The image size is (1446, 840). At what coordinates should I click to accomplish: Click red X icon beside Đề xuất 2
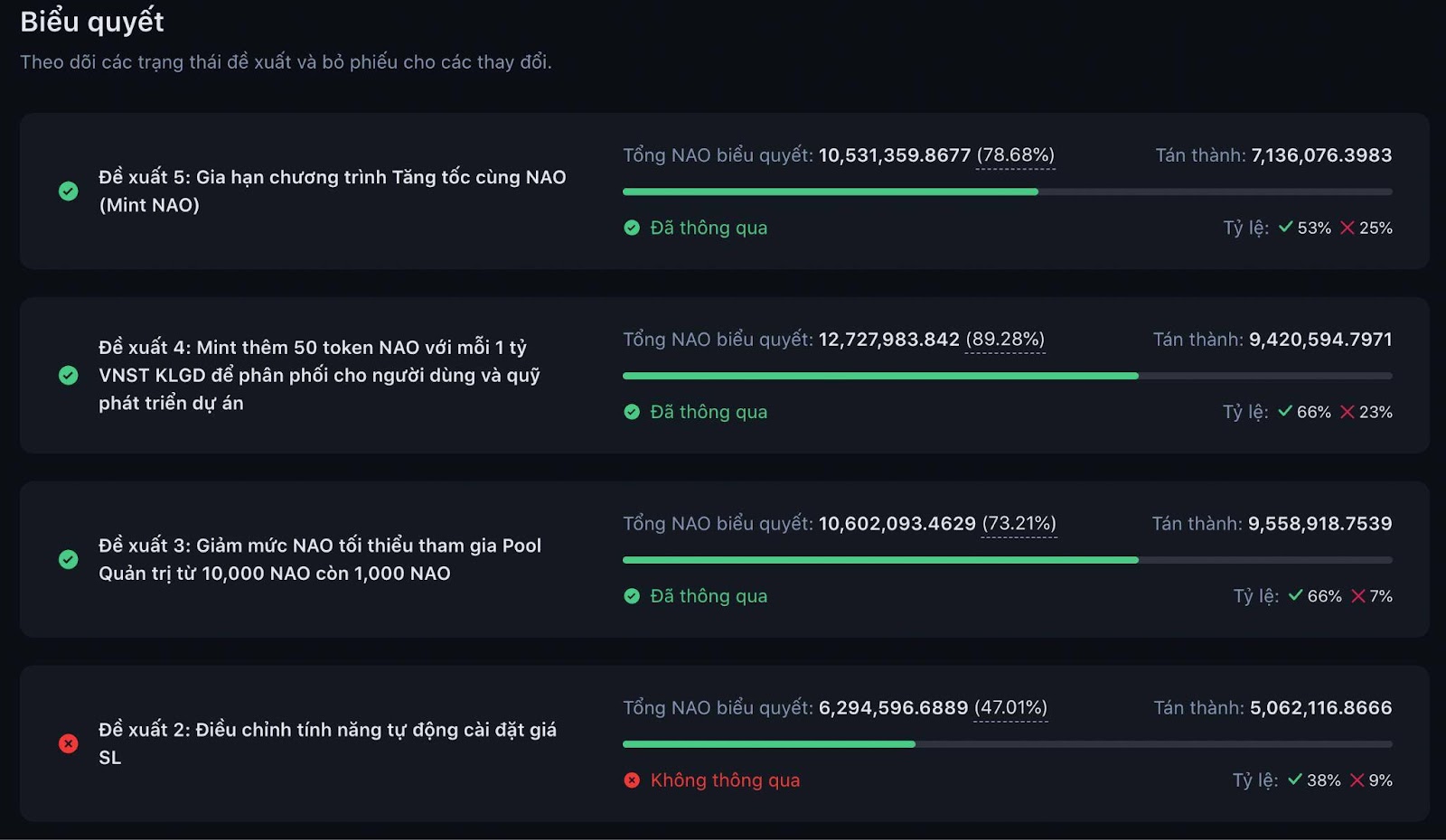(68, 743)
